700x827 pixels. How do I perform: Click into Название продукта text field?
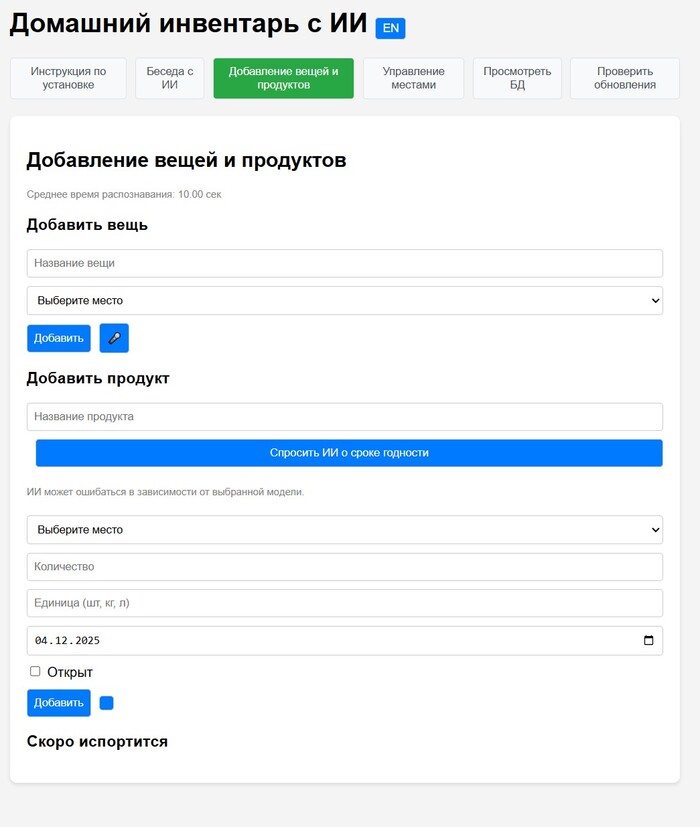click(x=344, y=416)
